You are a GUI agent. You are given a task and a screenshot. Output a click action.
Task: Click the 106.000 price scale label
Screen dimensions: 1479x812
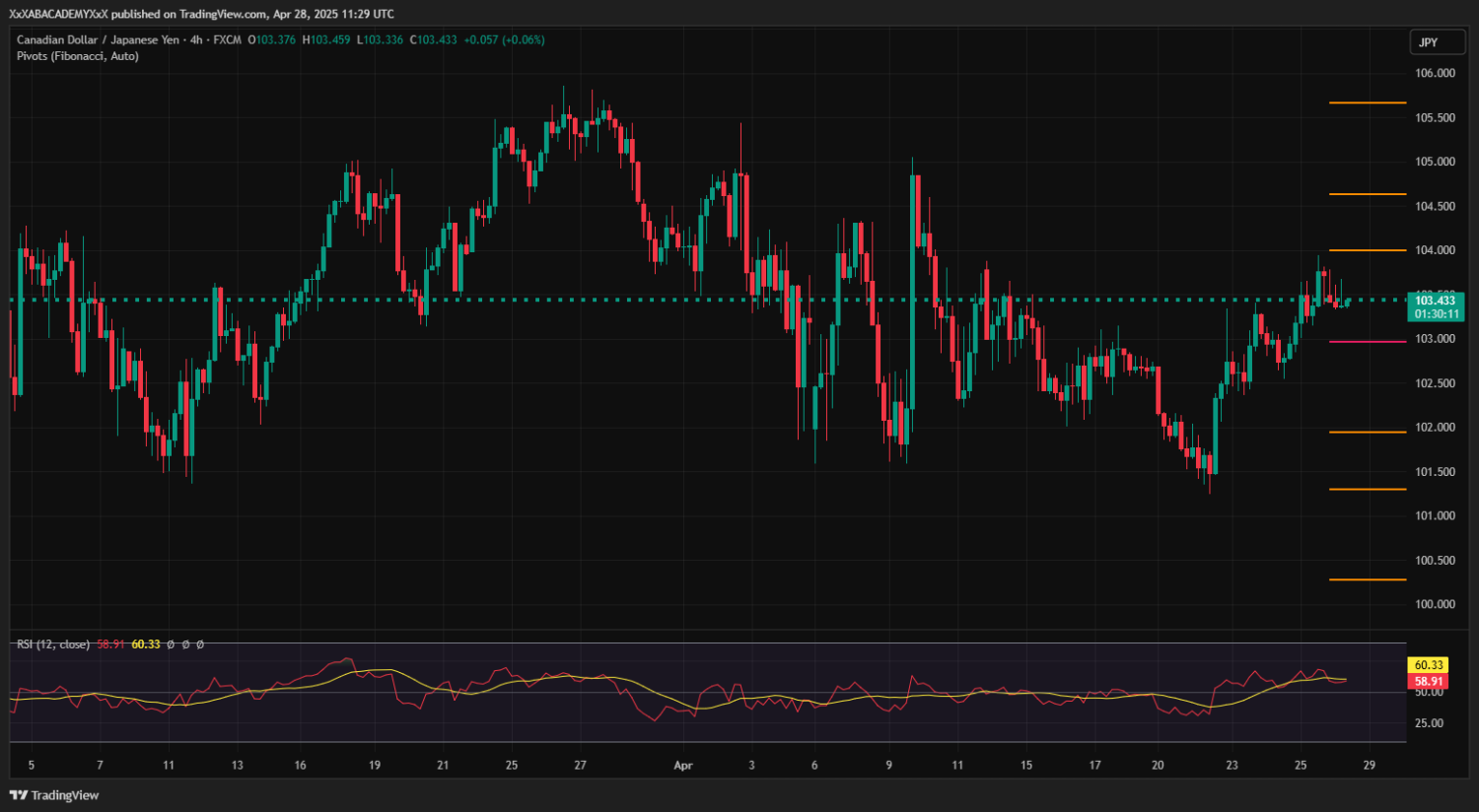click(x=1435, y=73)
